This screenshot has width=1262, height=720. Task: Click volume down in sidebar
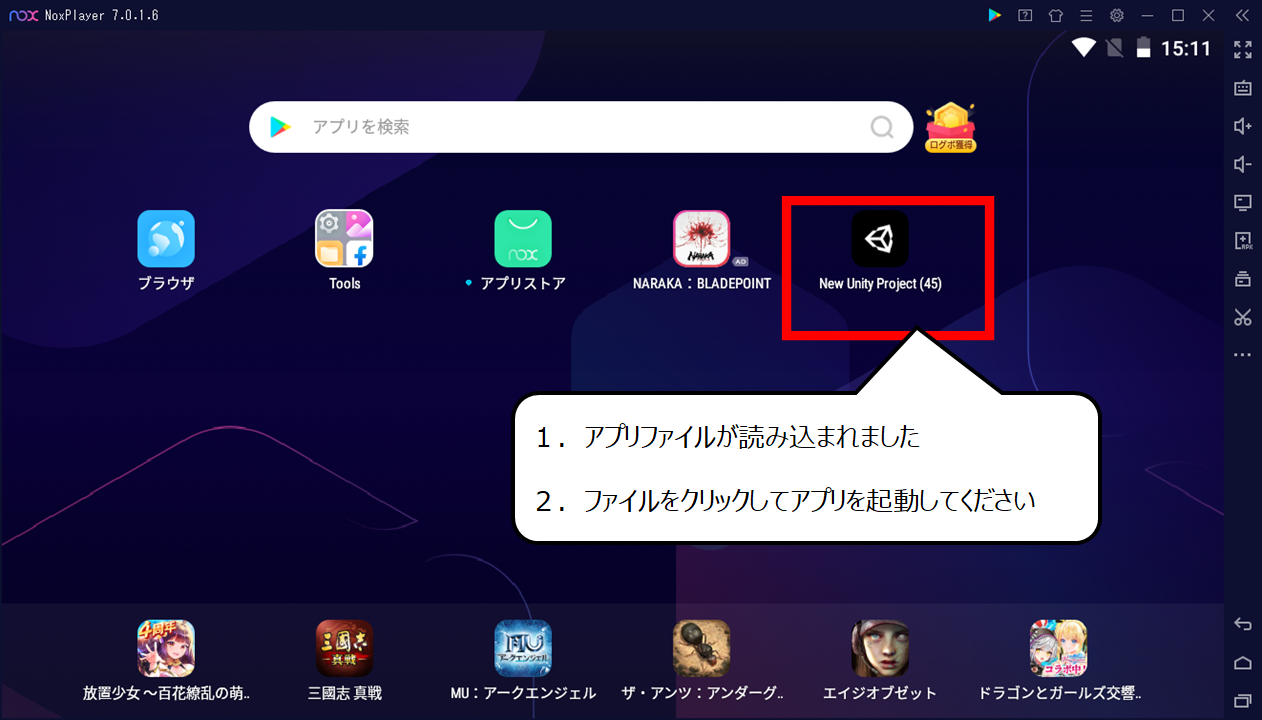tap(1243, 164)
